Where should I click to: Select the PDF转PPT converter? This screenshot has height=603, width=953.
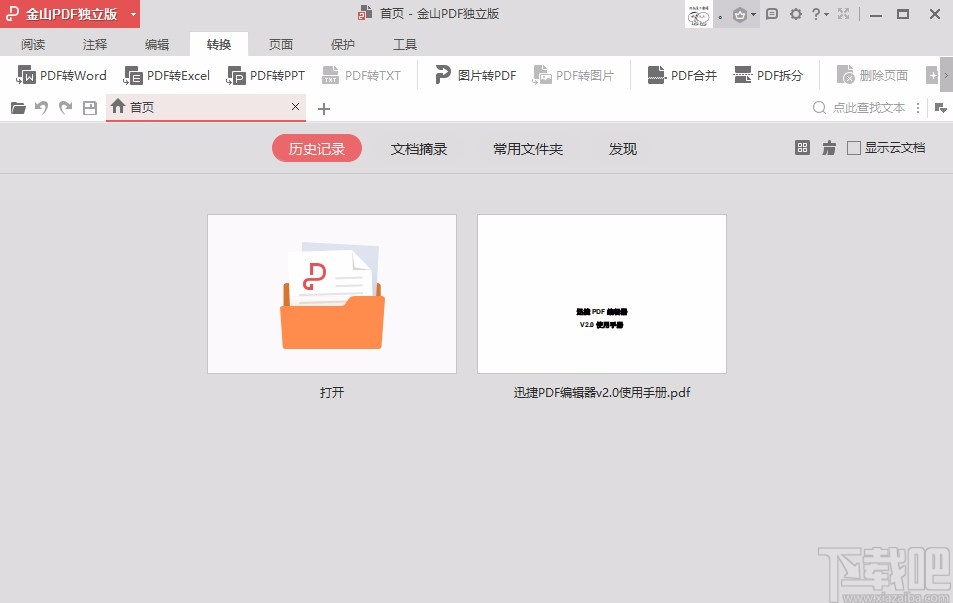pos(265,74)
